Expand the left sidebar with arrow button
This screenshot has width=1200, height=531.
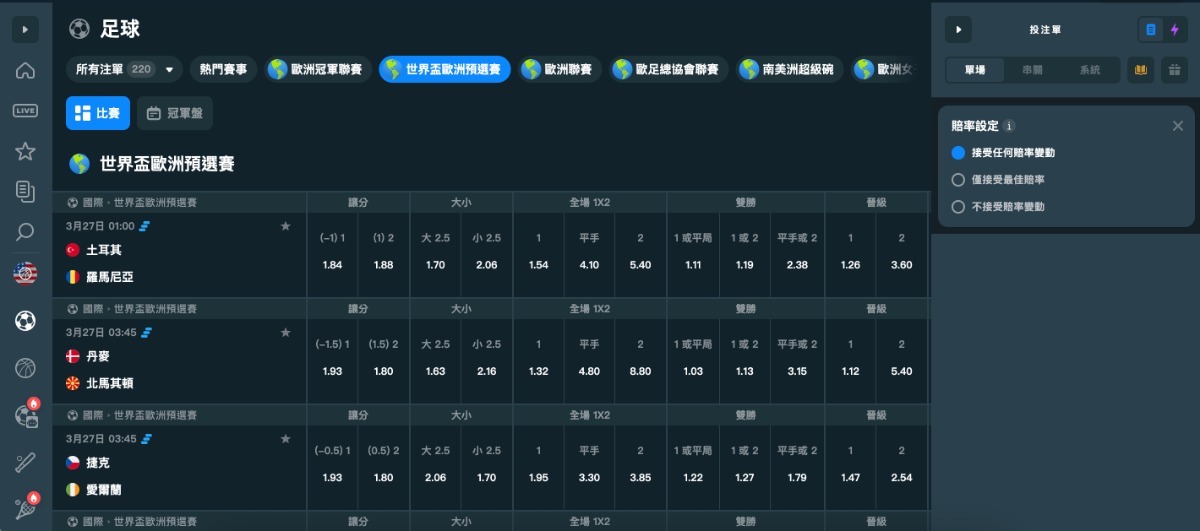[x=25, y=30]
